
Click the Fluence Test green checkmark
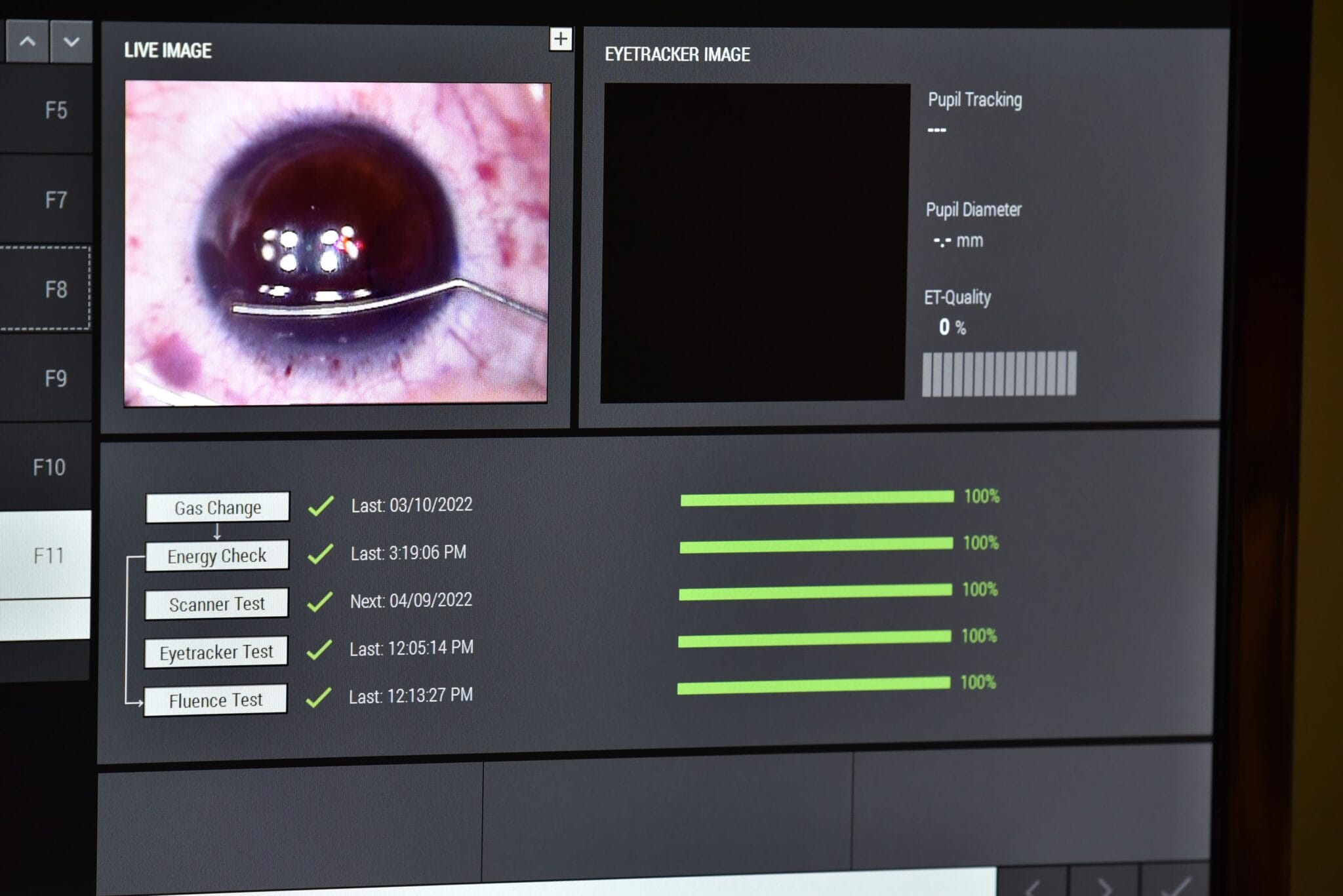click(x=318, y=697)
